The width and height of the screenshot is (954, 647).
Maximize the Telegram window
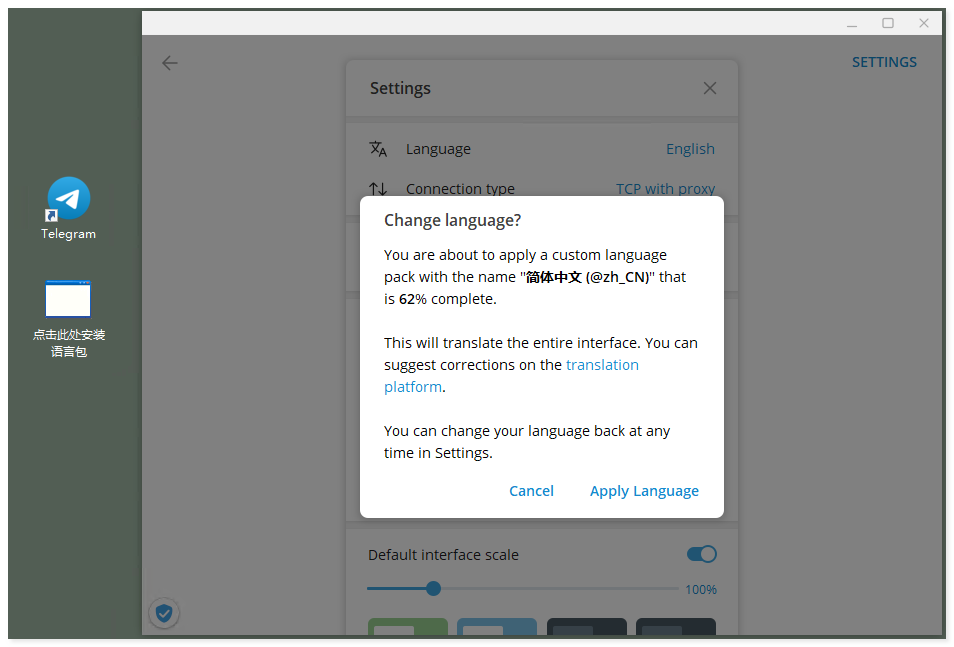pos(888,23)
